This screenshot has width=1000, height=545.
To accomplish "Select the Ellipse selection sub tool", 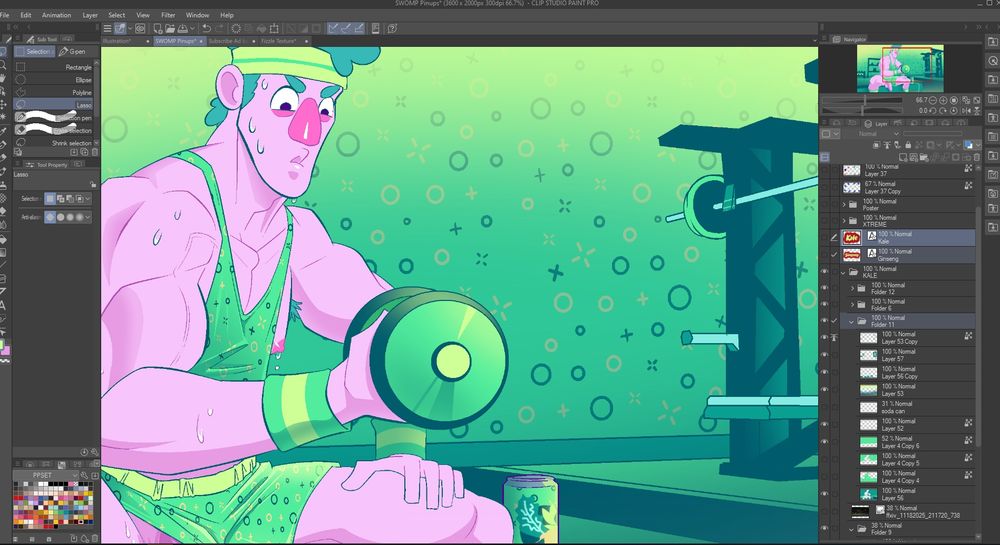I will pyautogui.click(x=56, y=80).
